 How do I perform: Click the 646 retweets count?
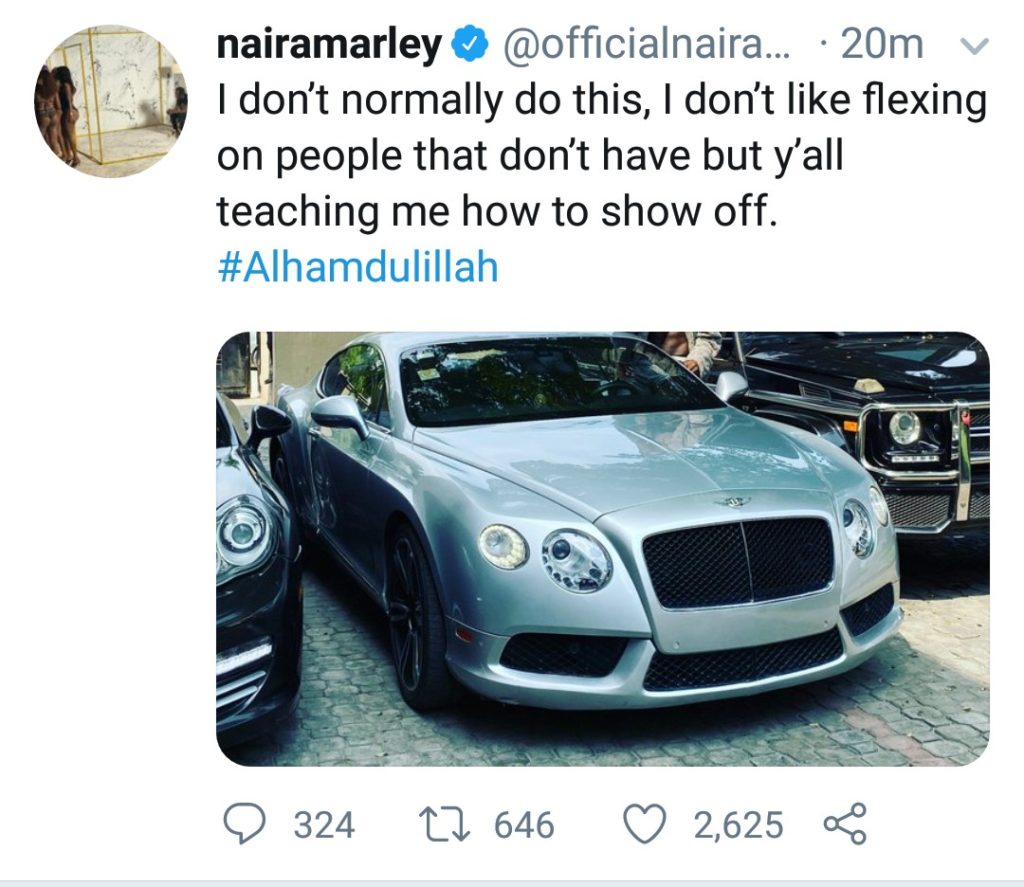(x=524, y=824)
